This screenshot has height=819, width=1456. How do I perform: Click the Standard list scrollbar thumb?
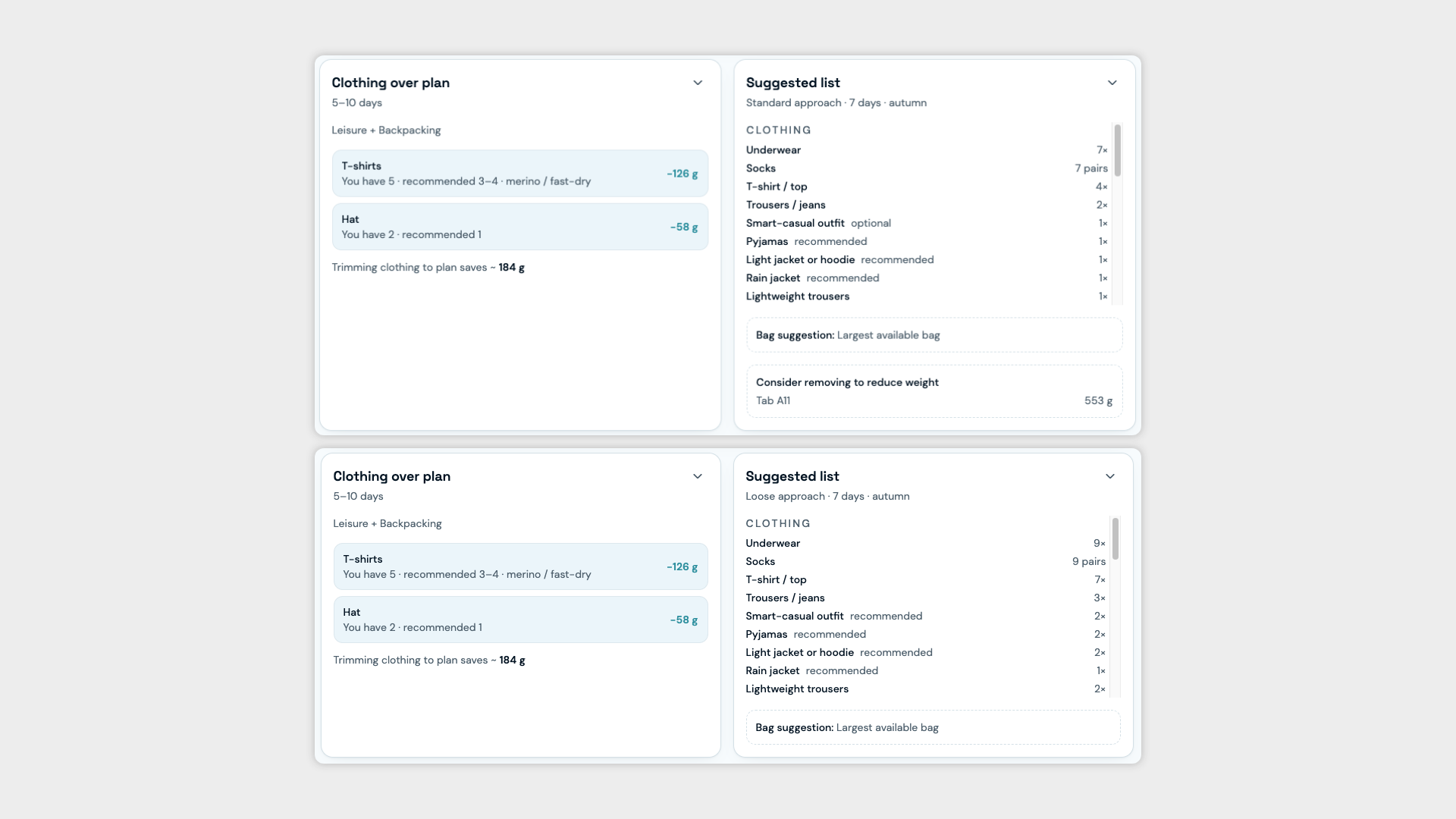(1117, 150)
